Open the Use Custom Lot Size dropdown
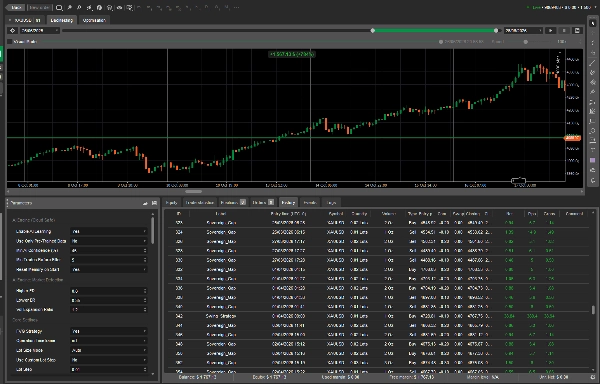Screen dimensions: 600x384 coord(109,360)
